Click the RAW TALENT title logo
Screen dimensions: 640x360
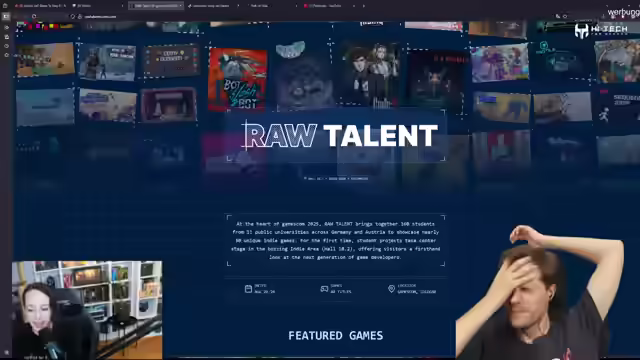(x=340, y=136)
